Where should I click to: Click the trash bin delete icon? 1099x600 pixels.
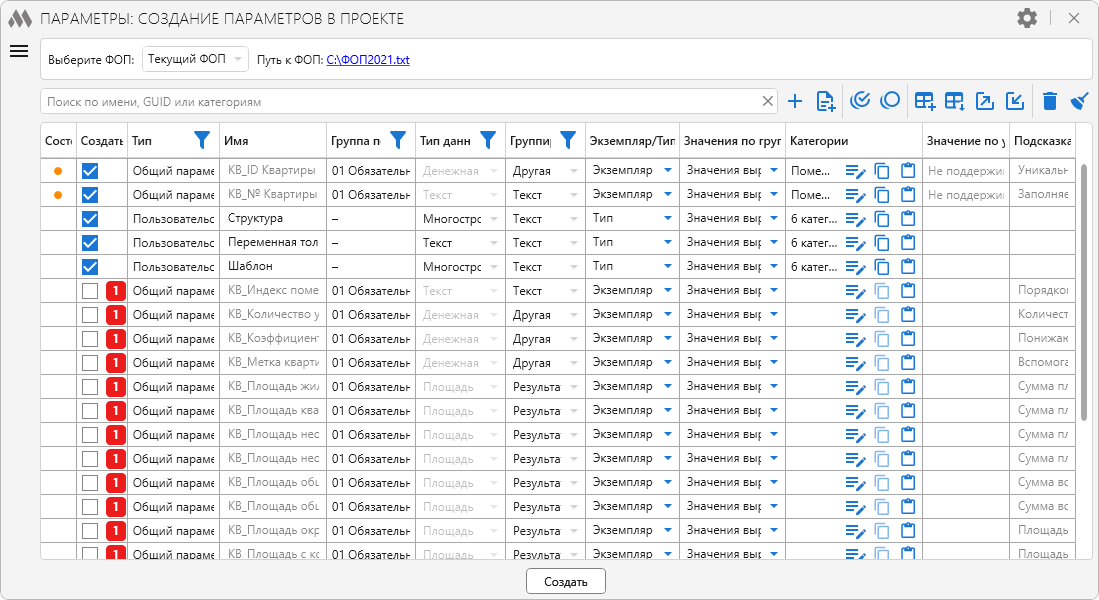pyautogui.click(x=1049, y=101)
